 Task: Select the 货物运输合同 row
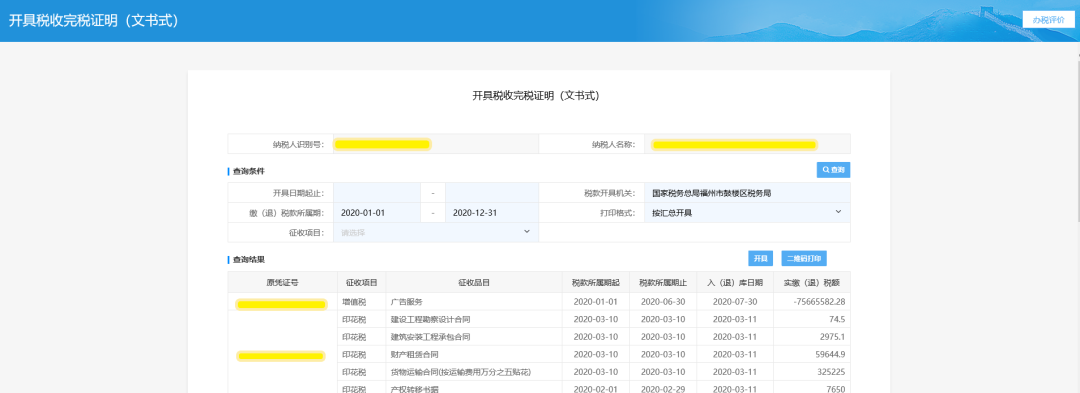594,372
